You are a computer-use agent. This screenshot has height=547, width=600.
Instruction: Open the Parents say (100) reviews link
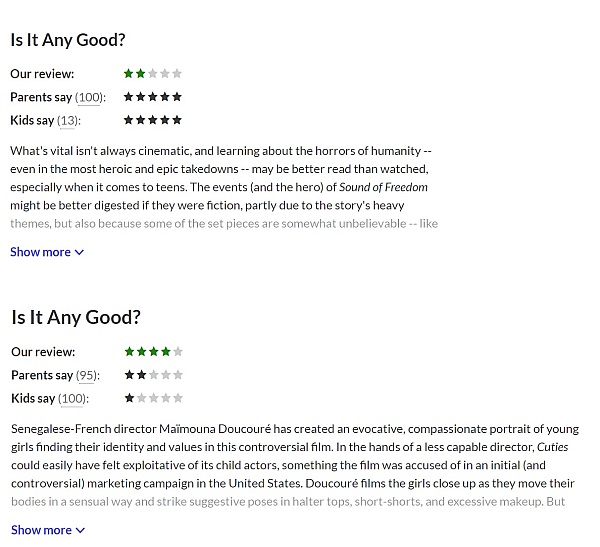[89, 98]
